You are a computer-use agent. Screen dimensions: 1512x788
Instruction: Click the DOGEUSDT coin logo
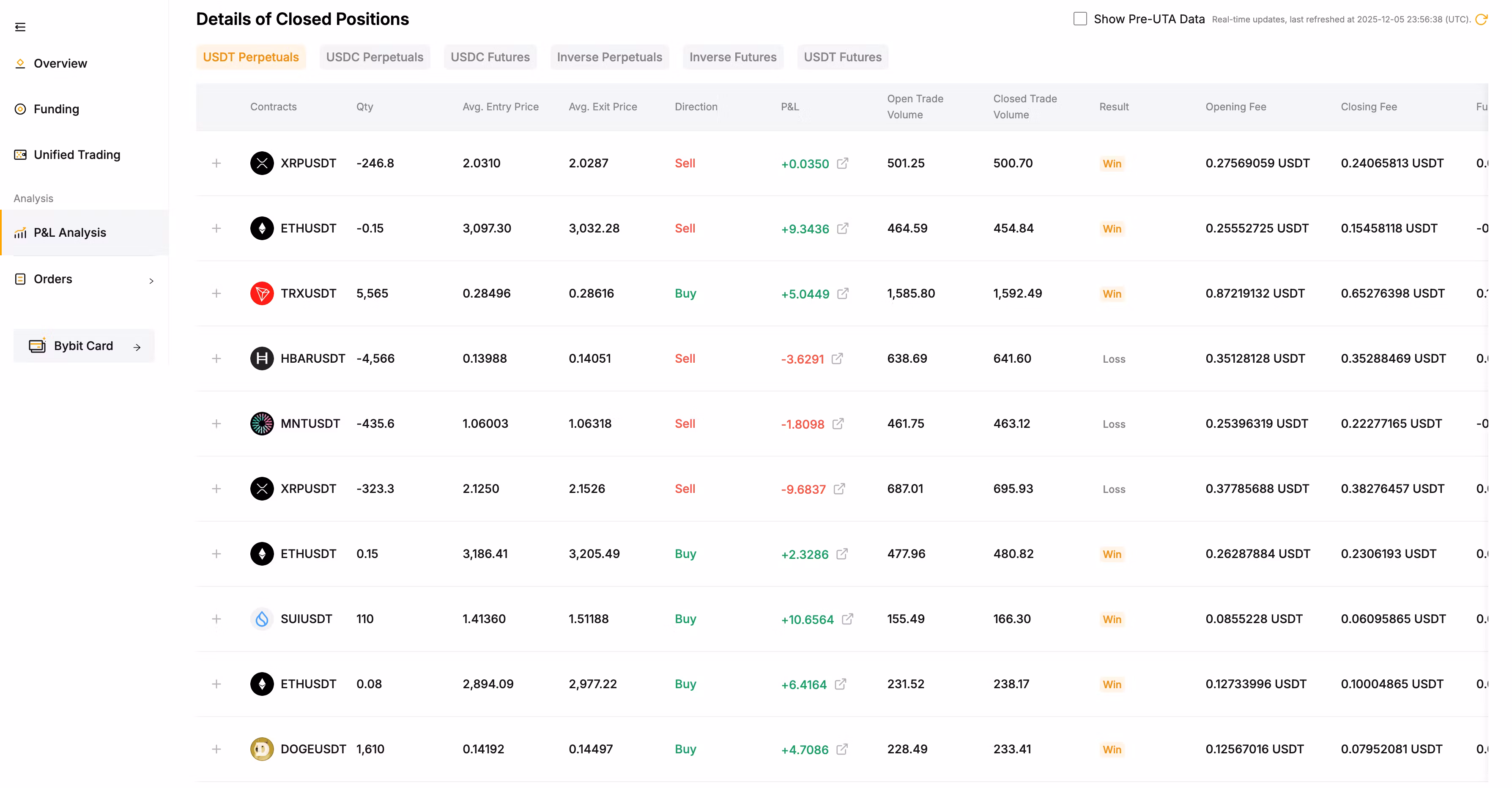pos(262,749)
